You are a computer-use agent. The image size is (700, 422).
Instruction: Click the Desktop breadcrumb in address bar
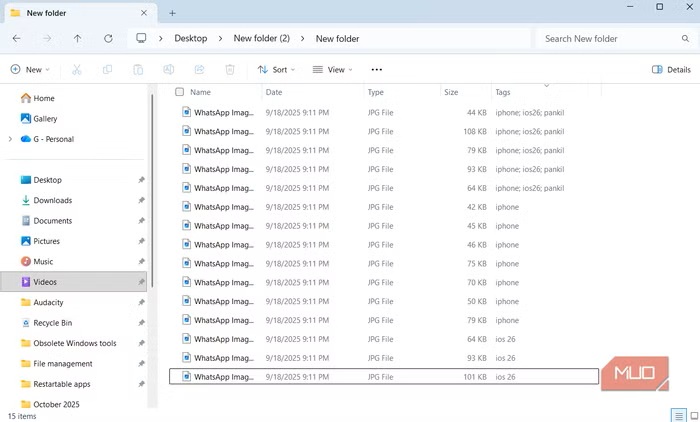click(190, 38)
